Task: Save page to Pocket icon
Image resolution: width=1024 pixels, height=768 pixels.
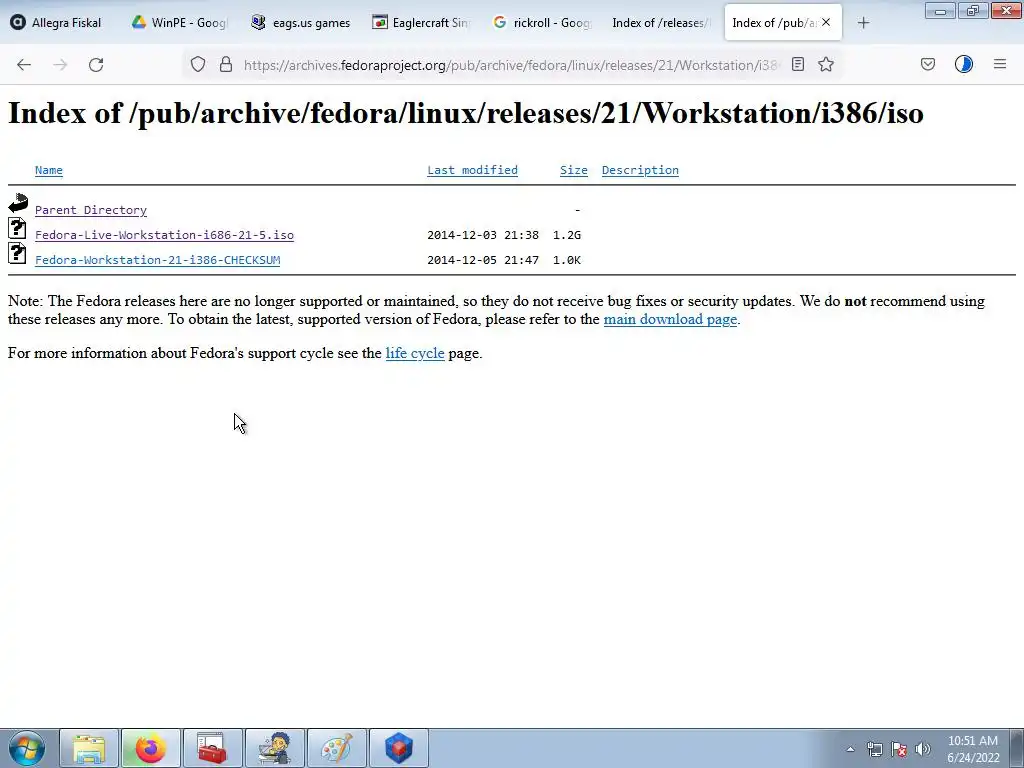Action: click(x=928, y=64)
